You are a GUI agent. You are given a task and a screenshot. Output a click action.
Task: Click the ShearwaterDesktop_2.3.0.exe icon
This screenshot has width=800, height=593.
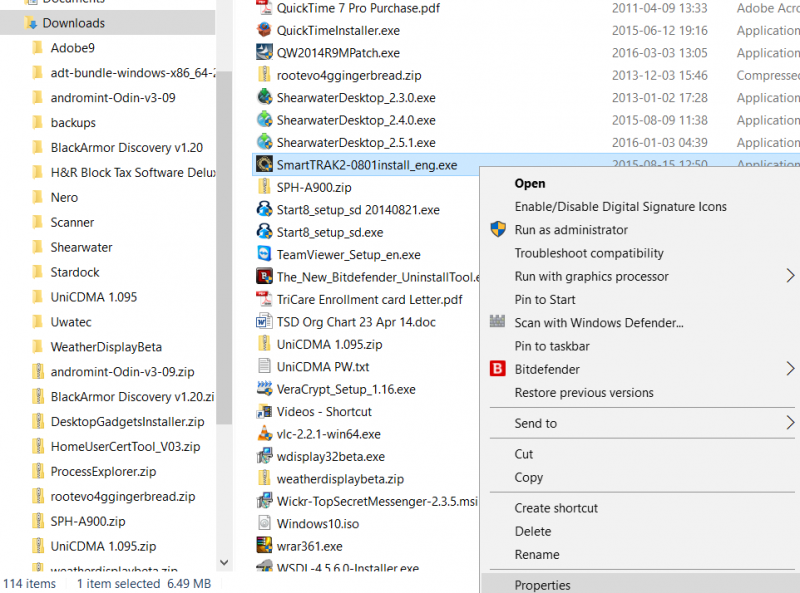(264, 97)
